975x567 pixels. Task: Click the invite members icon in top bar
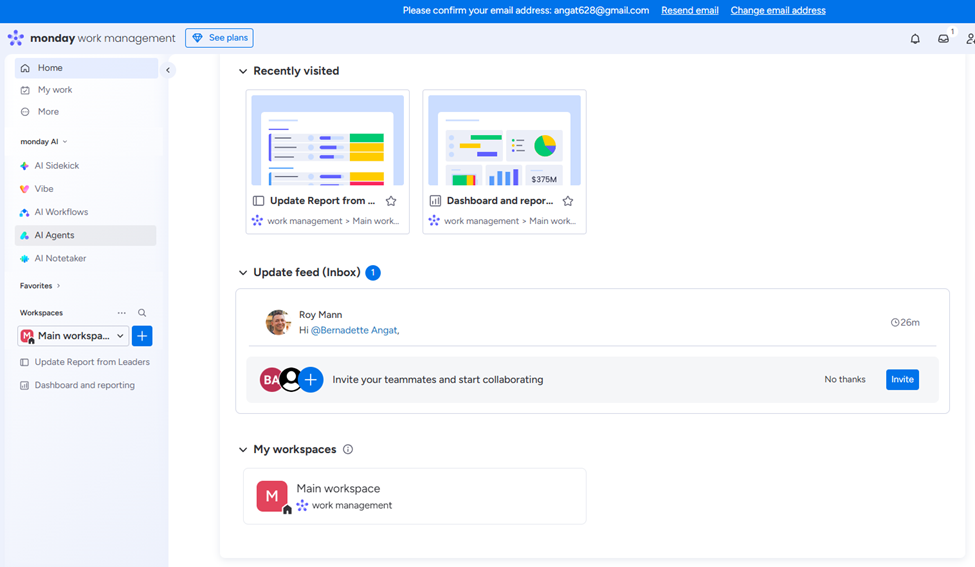pyautogui.click(x=970, y=39)
